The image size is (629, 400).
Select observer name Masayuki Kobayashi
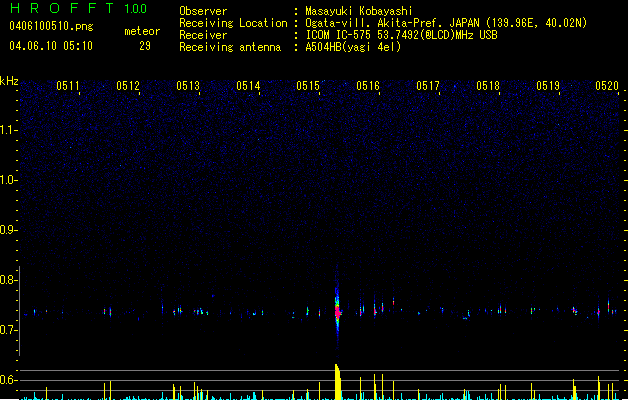359,11
